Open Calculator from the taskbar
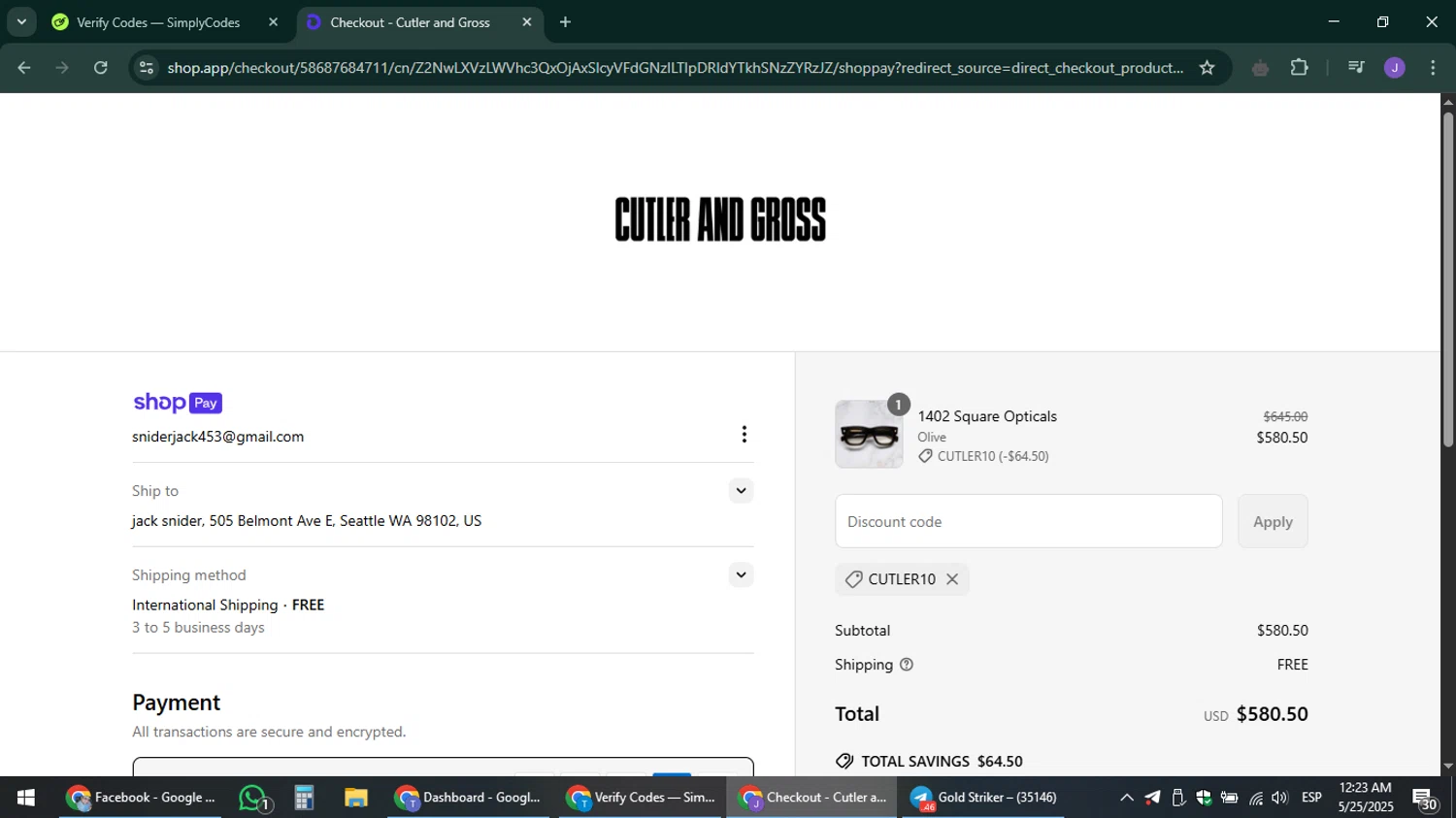Screen dimensions: 1456x818 point(304,798)
